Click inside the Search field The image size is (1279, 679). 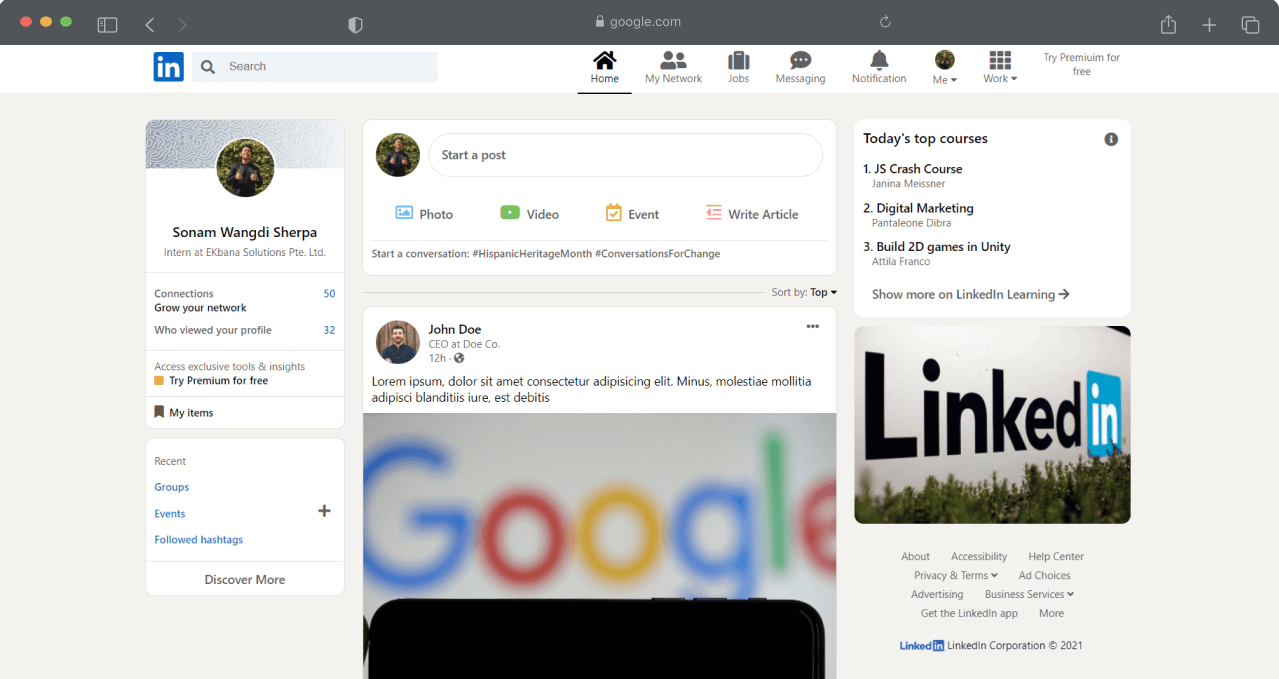315,67
